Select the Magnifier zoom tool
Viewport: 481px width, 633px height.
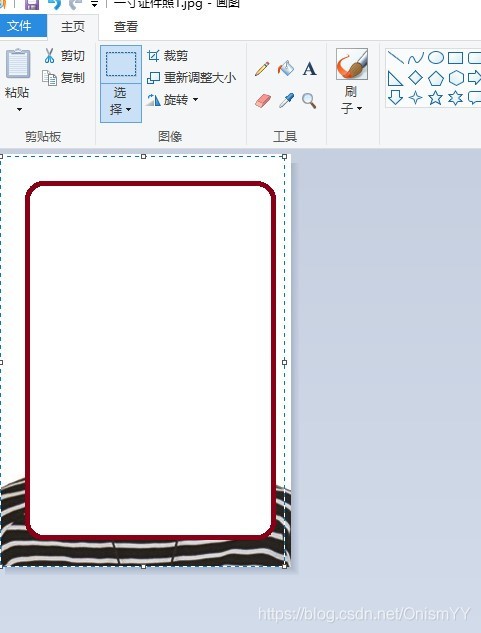click(309, 101)
